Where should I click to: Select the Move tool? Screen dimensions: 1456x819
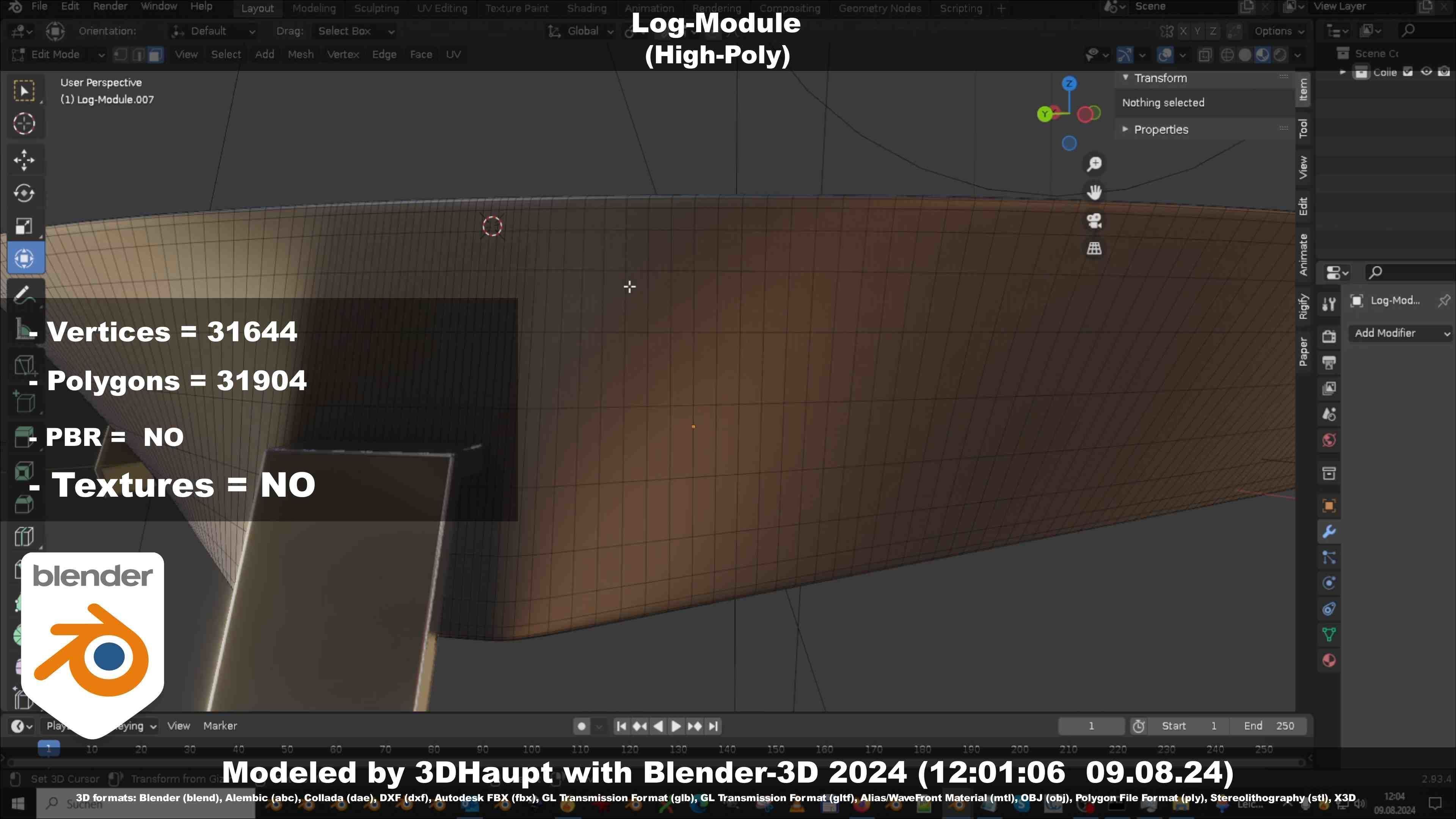point(24,160)
